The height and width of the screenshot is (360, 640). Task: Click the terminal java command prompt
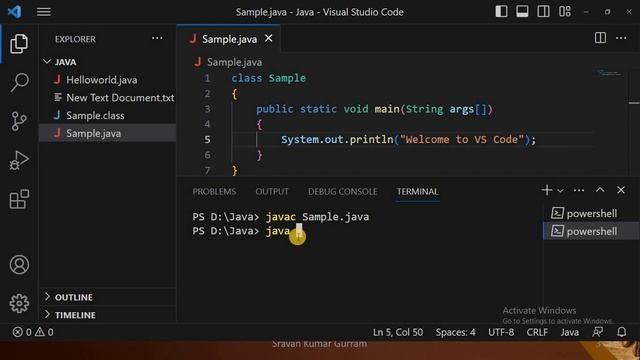pyautogui.click(x=247, y=231)
